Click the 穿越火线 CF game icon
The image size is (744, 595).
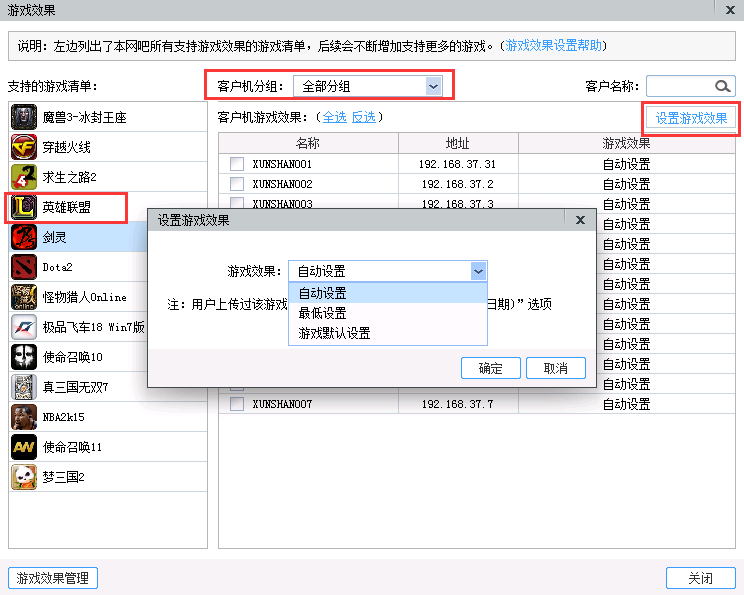24,147
